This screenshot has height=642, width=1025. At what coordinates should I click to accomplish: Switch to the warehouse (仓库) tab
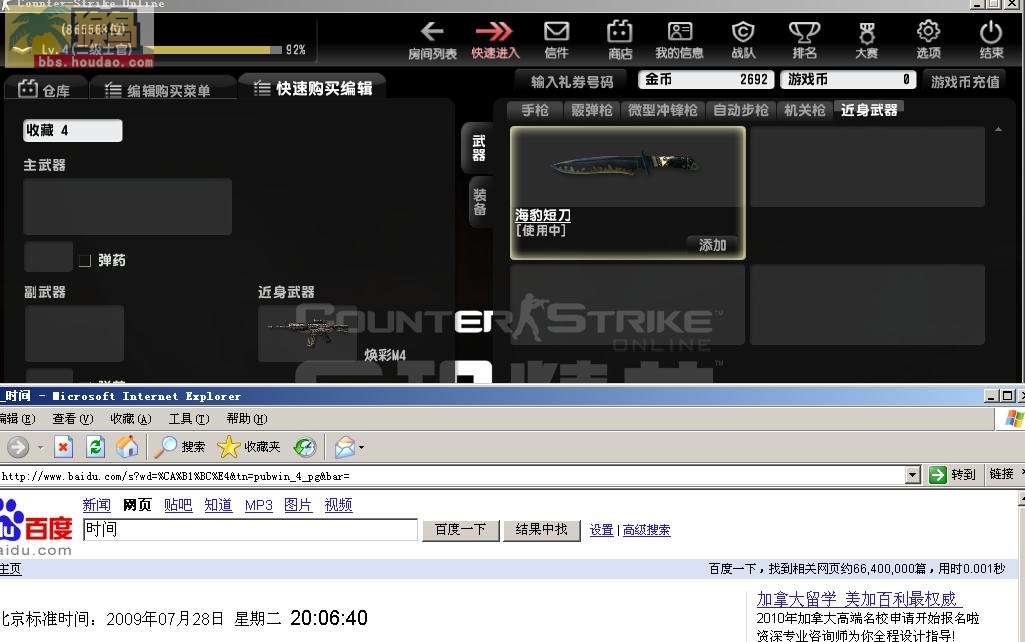pyautogui.click(x=44, y=90)
